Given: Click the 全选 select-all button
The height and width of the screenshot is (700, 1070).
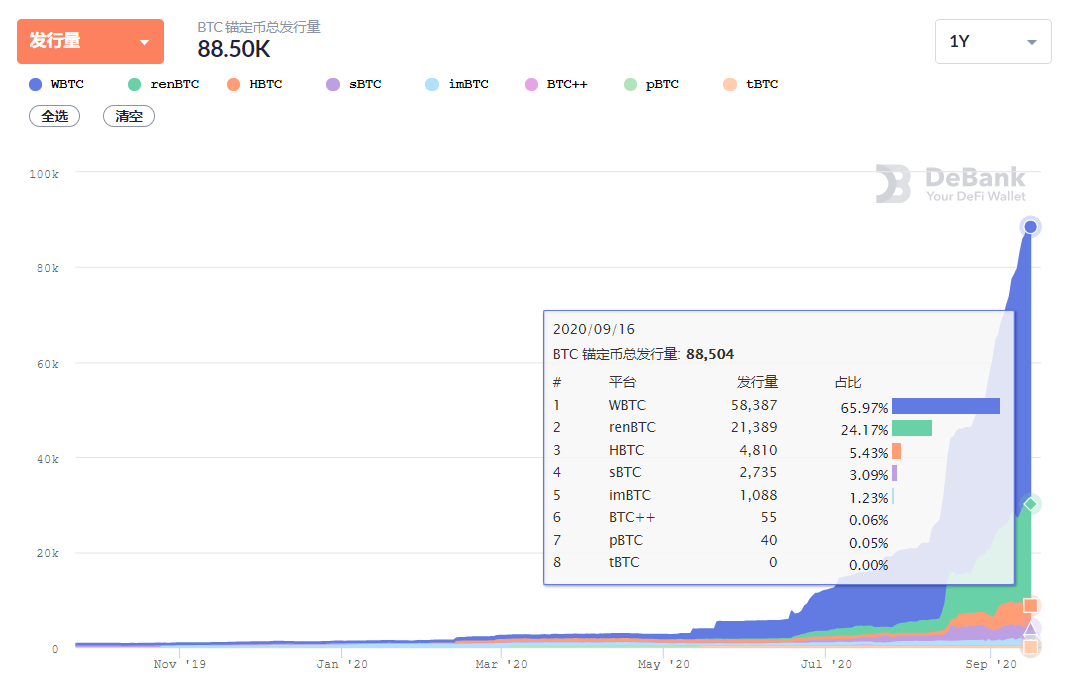Looking at the screenshot, I should click(55, 116).
